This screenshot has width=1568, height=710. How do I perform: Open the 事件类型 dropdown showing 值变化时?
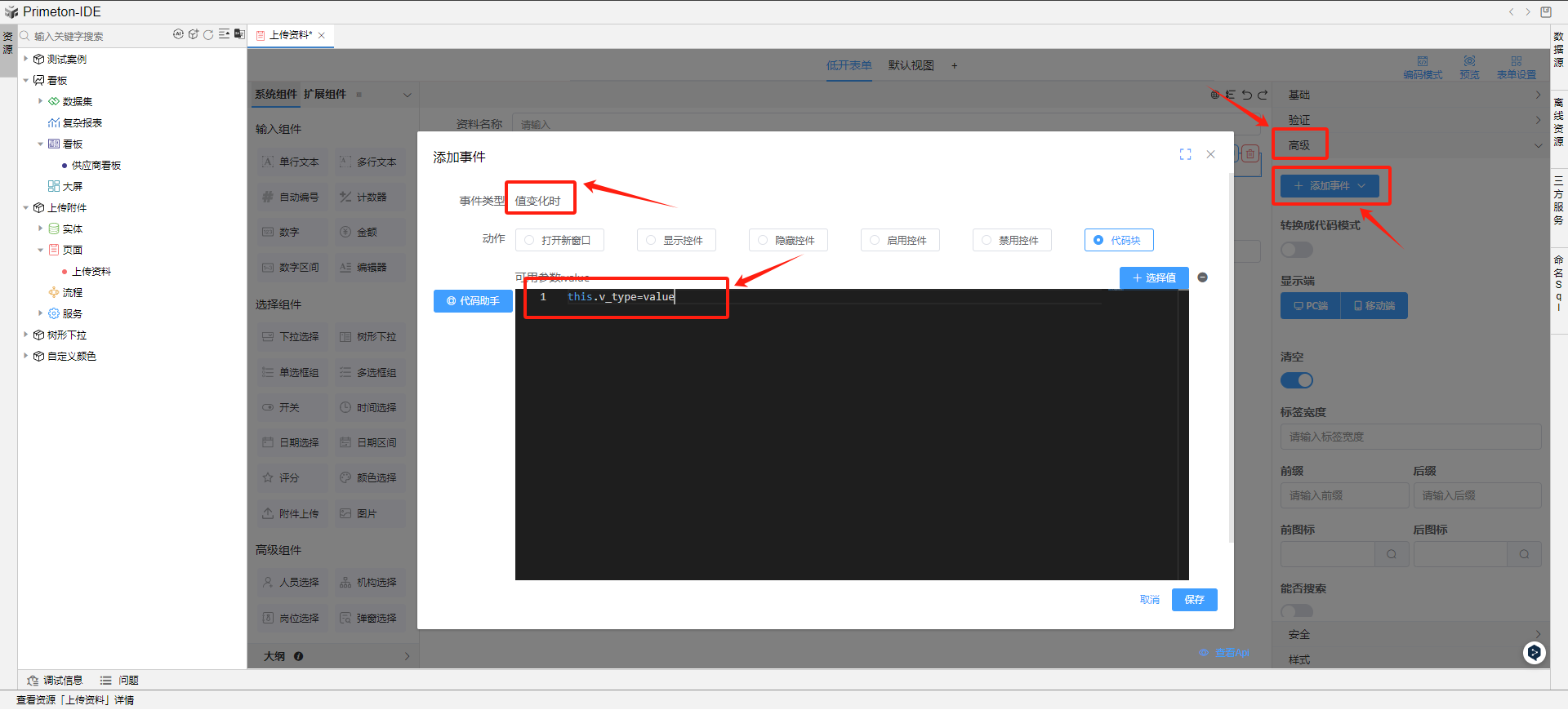(539, 201)
